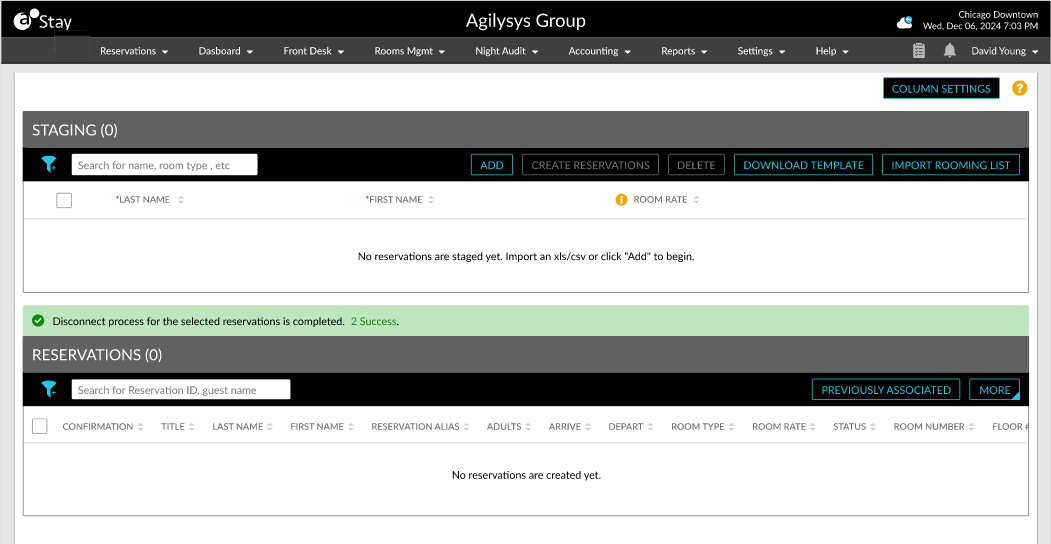Viewport: 1051px width, 544px height.
Task: Open the Accounting menu
Action: [600, 51]
